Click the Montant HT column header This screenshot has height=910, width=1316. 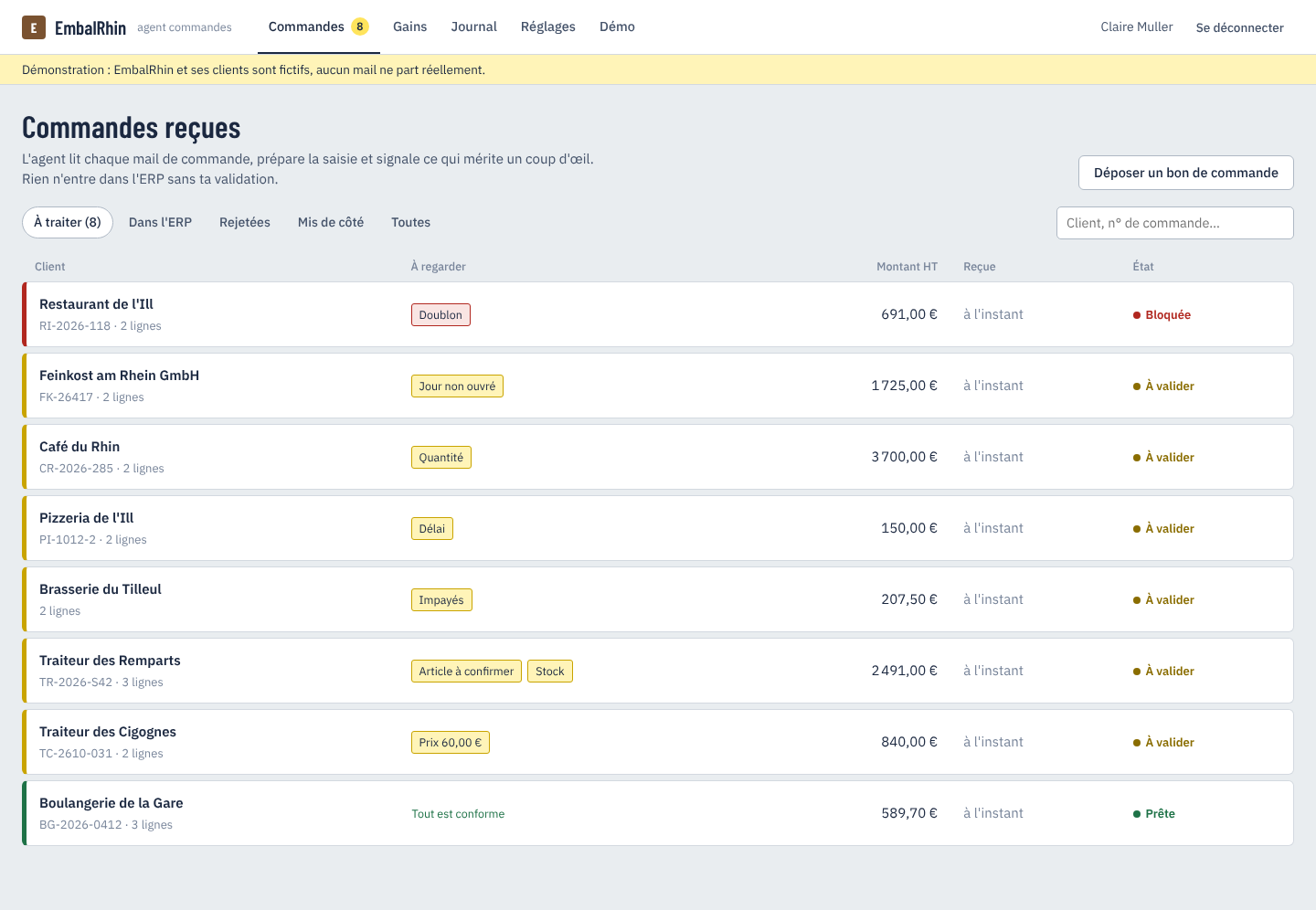[x=907, y=267]
